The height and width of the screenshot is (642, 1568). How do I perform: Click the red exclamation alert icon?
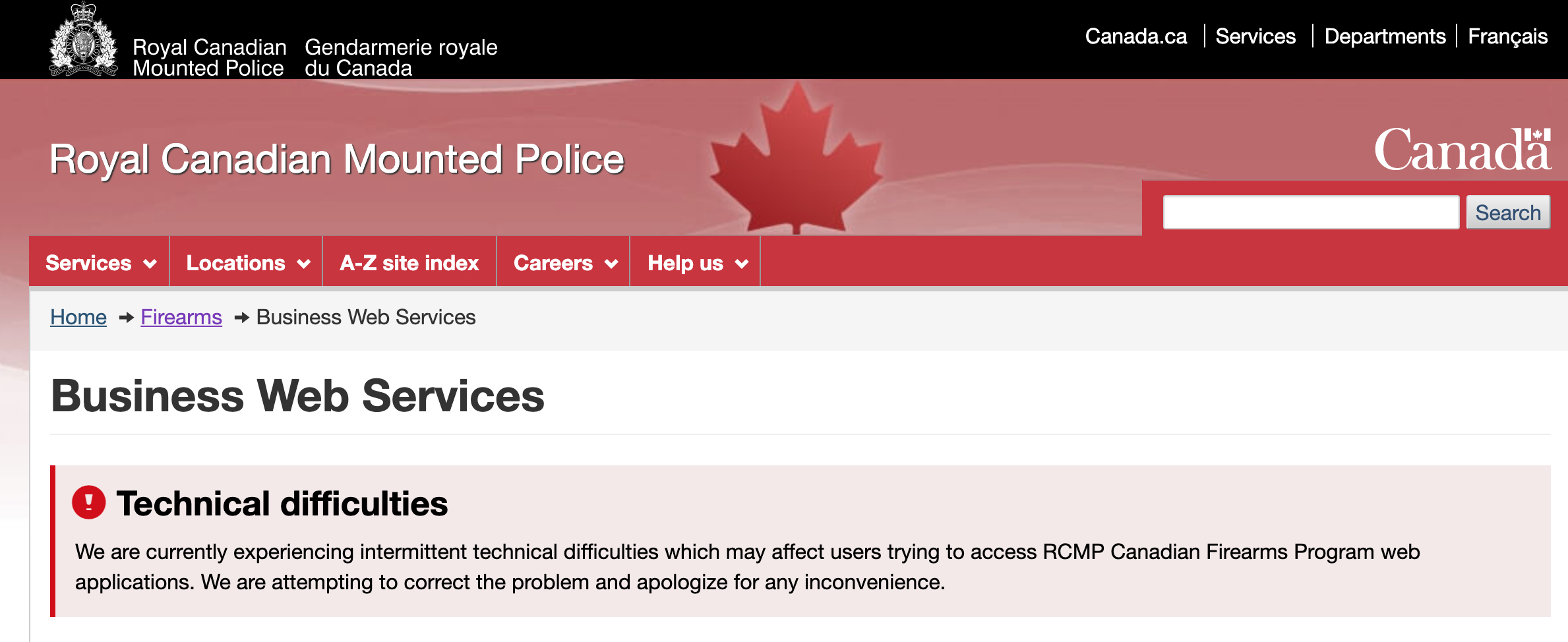pos(89,503)
